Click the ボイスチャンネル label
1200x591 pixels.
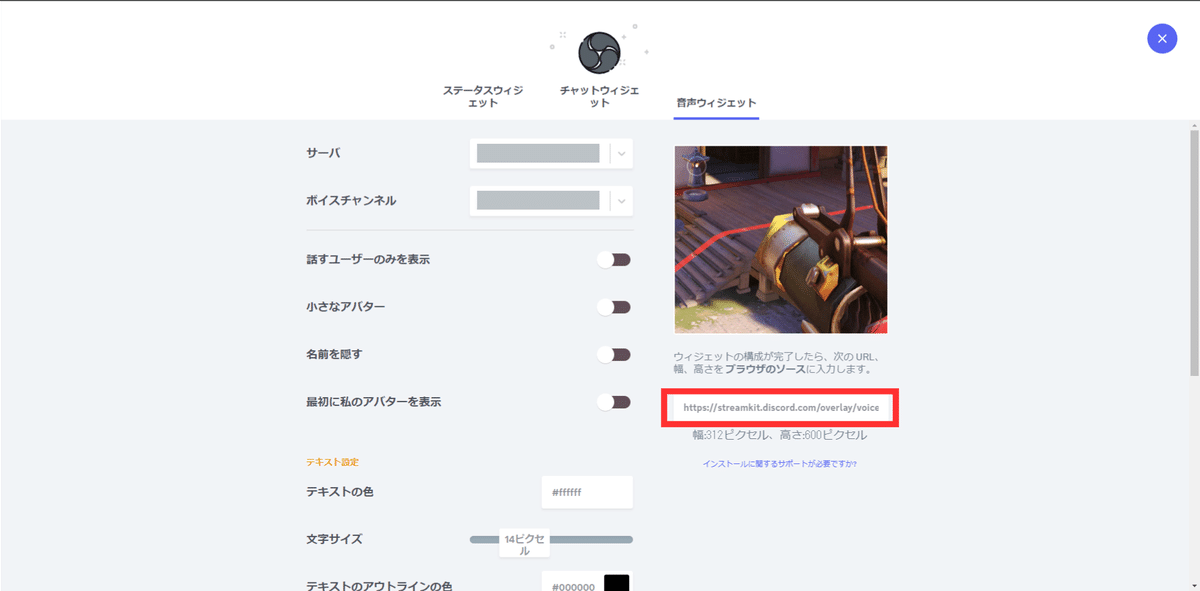[x=351, y=200]
